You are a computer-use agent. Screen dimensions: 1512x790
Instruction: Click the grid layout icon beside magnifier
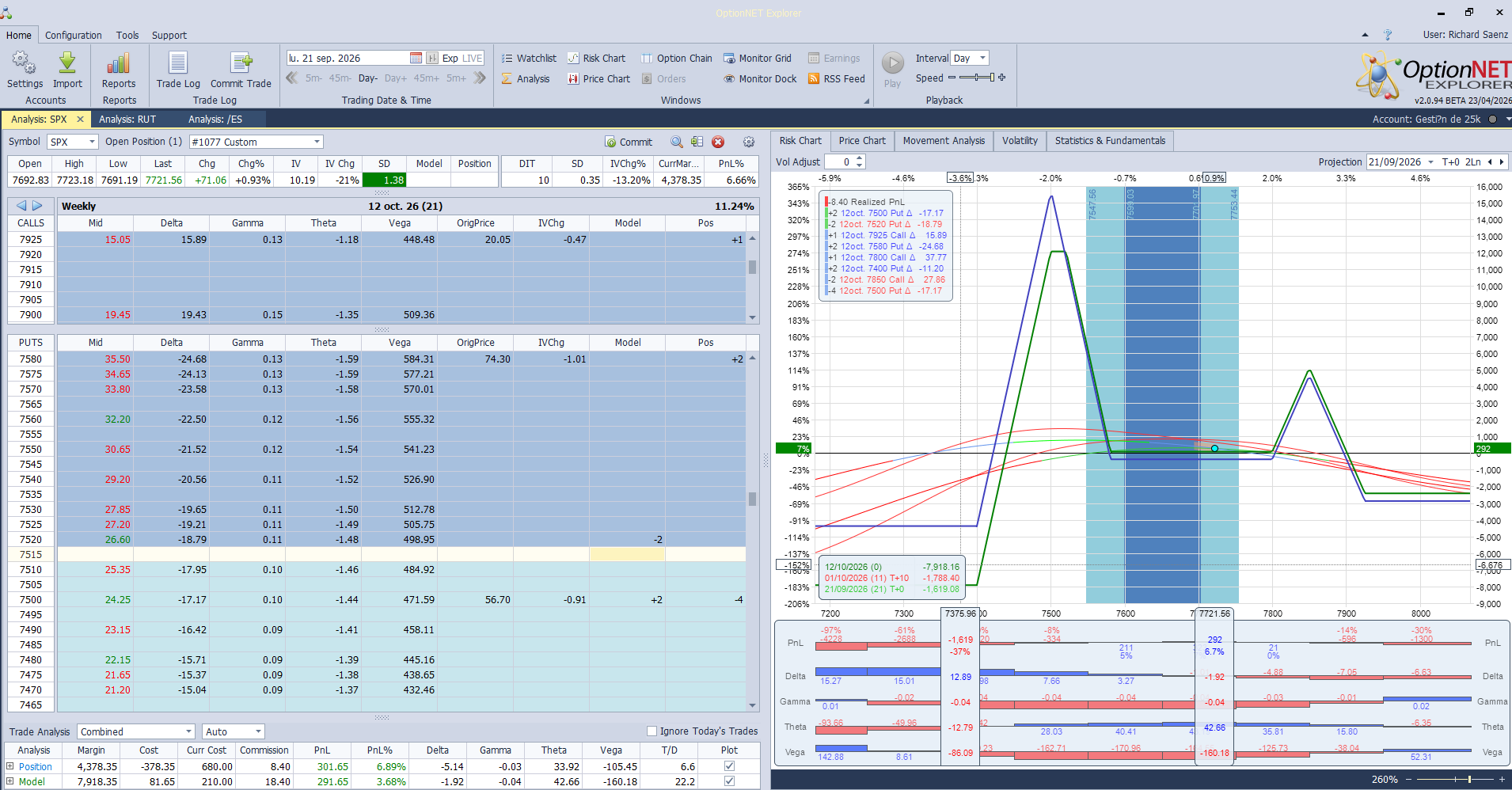(x=697, y=142)
